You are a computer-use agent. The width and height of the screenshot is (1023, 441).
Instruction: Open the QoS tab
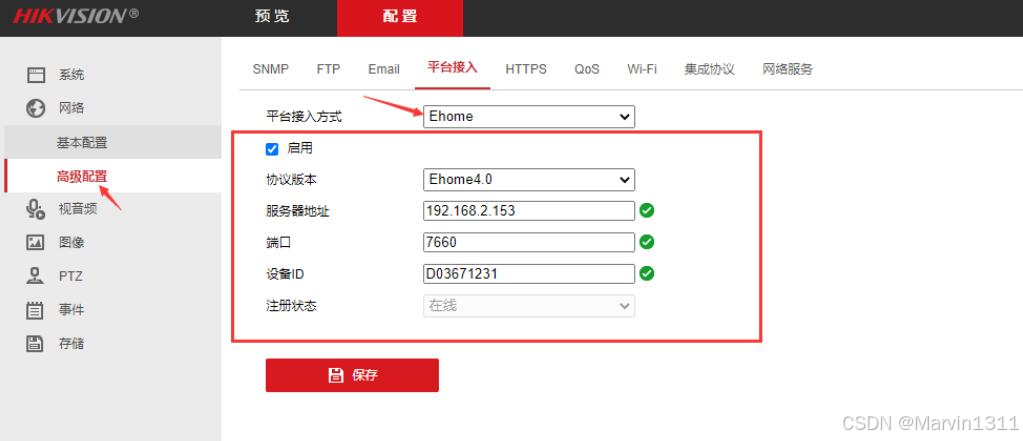pyautogui.click(x=587, y=69)
